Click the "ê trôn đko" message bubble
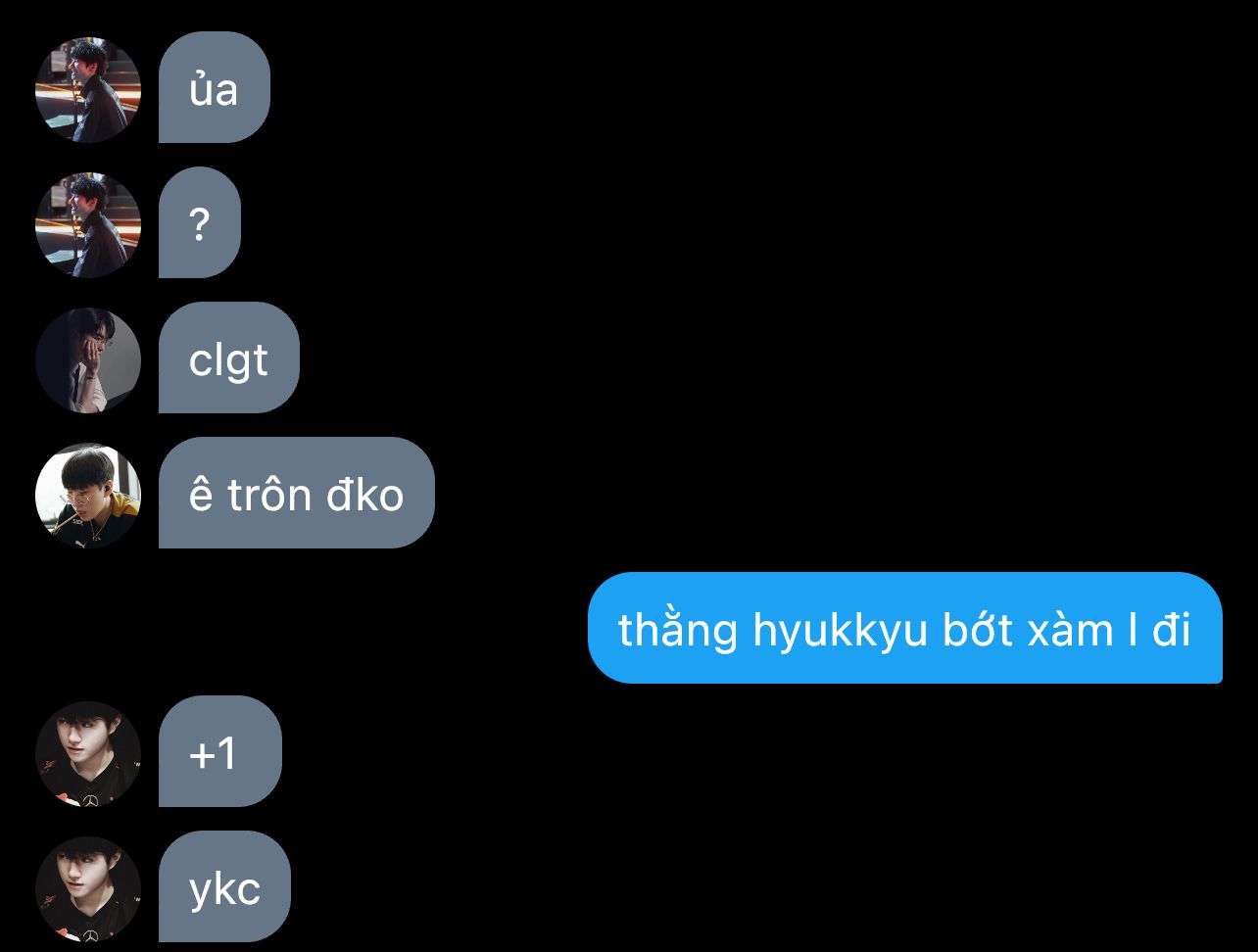 click(297, 493)
